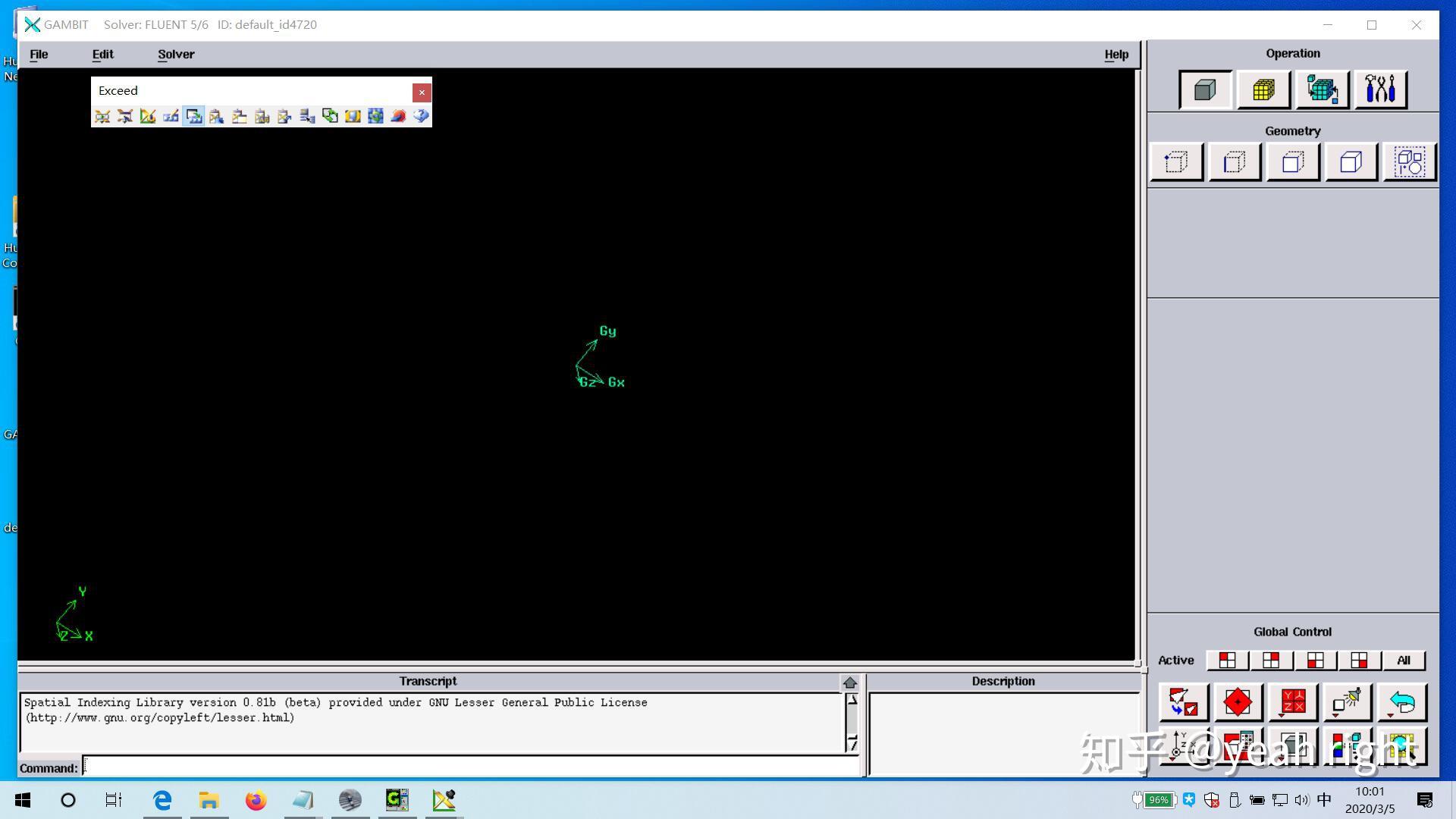1456x819 pixels.
Task: Click Fit to Window in Global Control
Action: [1183, 702]
